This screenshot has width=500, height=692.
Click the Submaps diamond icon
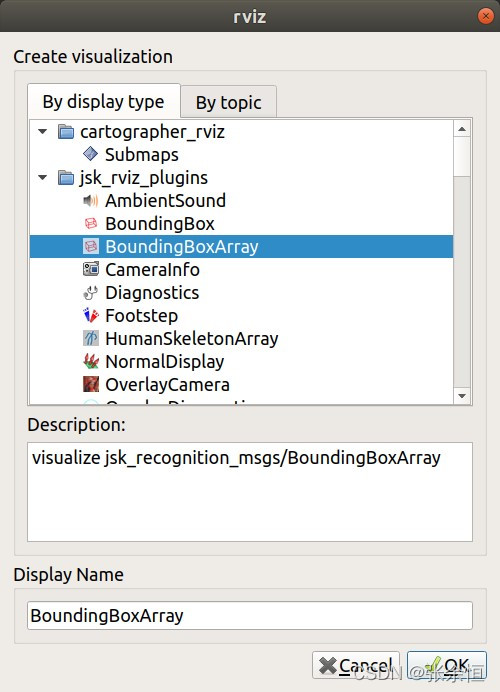point(90,154)
